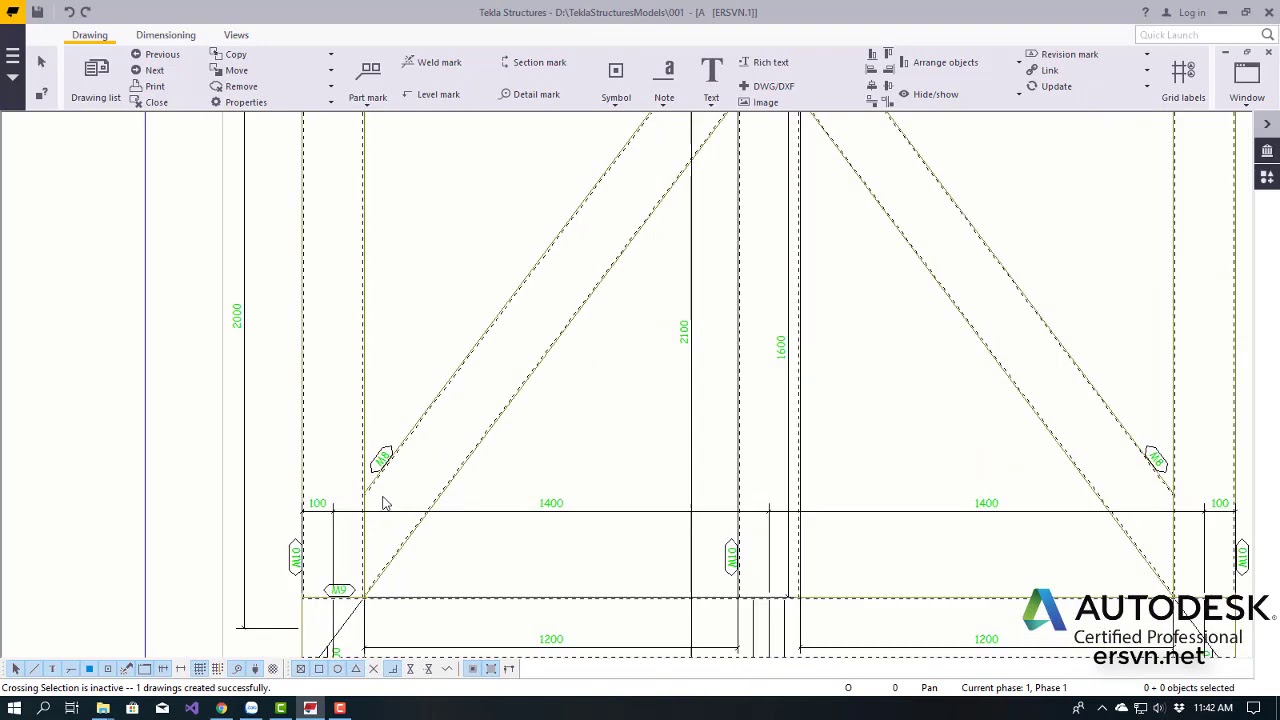Open the hamburger file menu
Screen dimensions: 1280x720
[12, 57]
